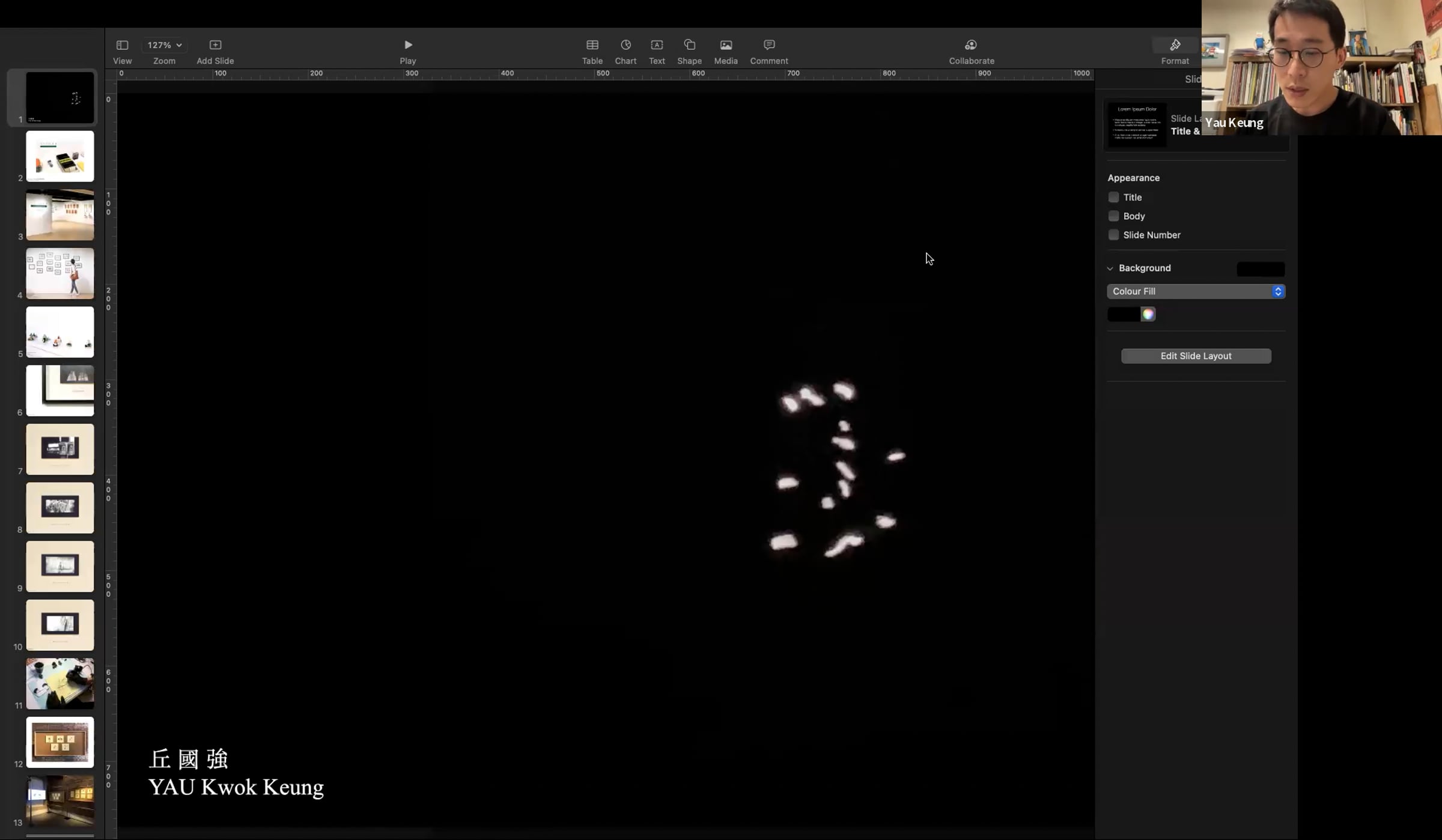Image resolution: width=1442 pixels, height=840 pixels.
Task: Open the View menu button
Action: (x=122, y=45)
